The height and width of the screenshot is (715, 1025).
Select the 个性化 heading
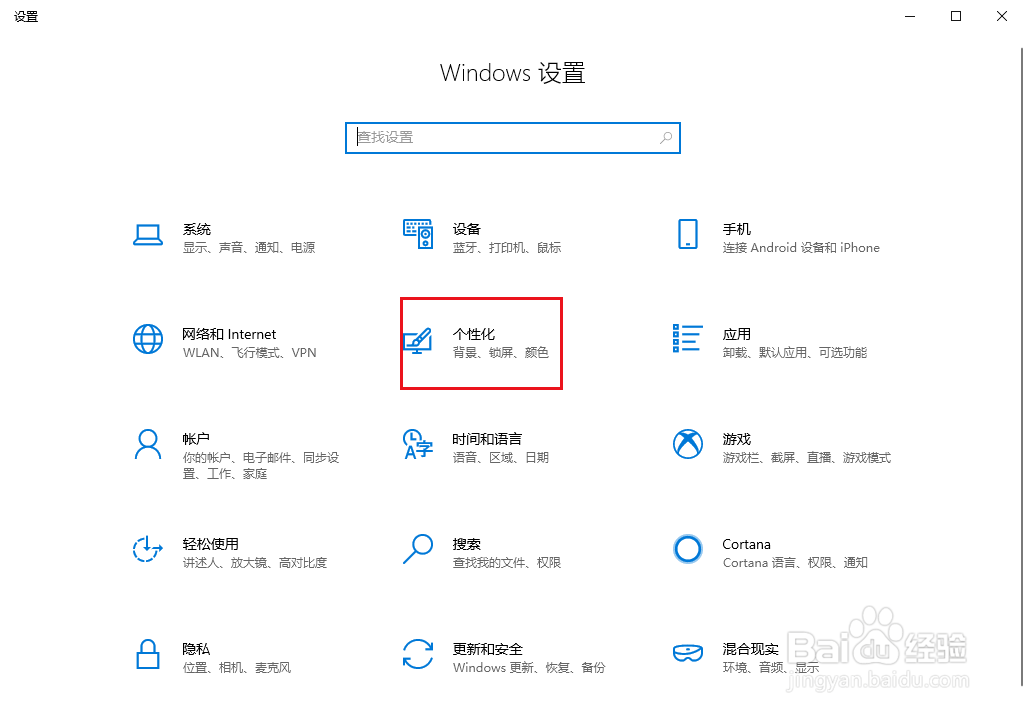[x=474, y=334]
